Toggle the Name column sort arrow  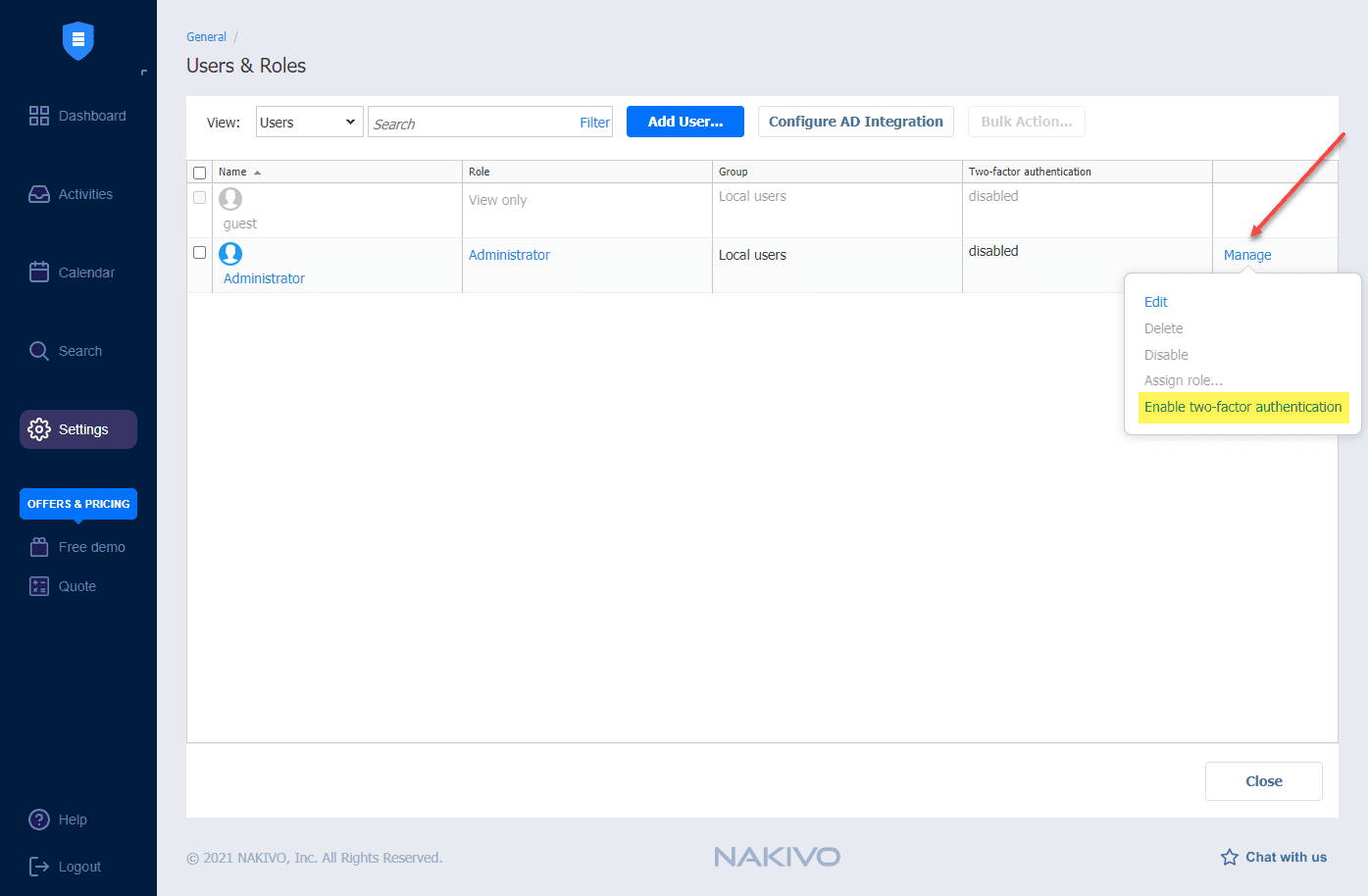257,171
